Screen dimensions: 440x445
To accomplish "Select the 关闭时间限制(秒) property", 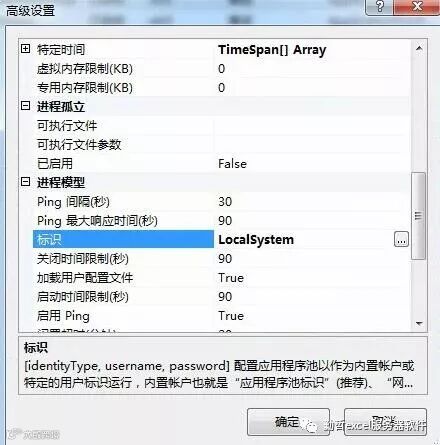I will click(x=83, y=259).
